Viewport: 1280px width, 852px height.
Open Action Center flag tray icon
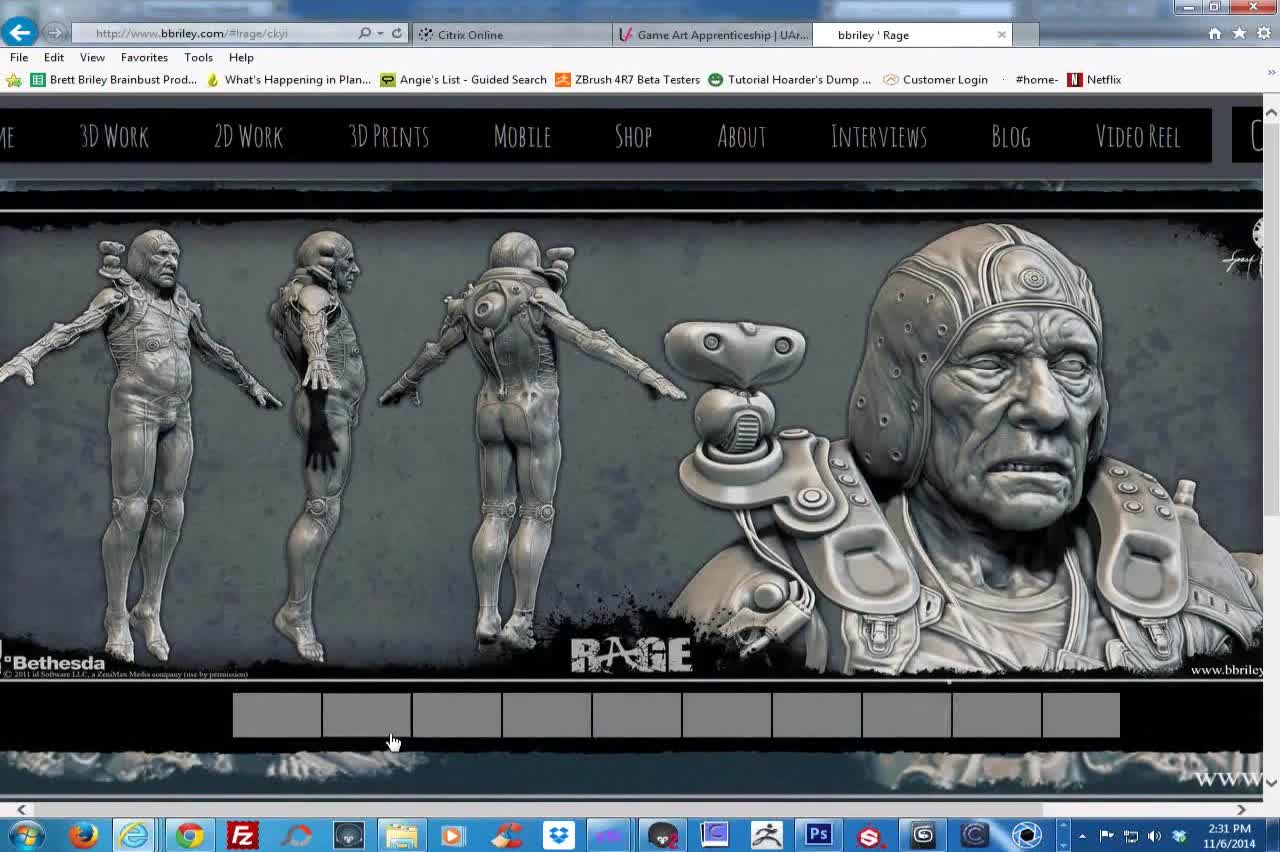pos(1107,836)
